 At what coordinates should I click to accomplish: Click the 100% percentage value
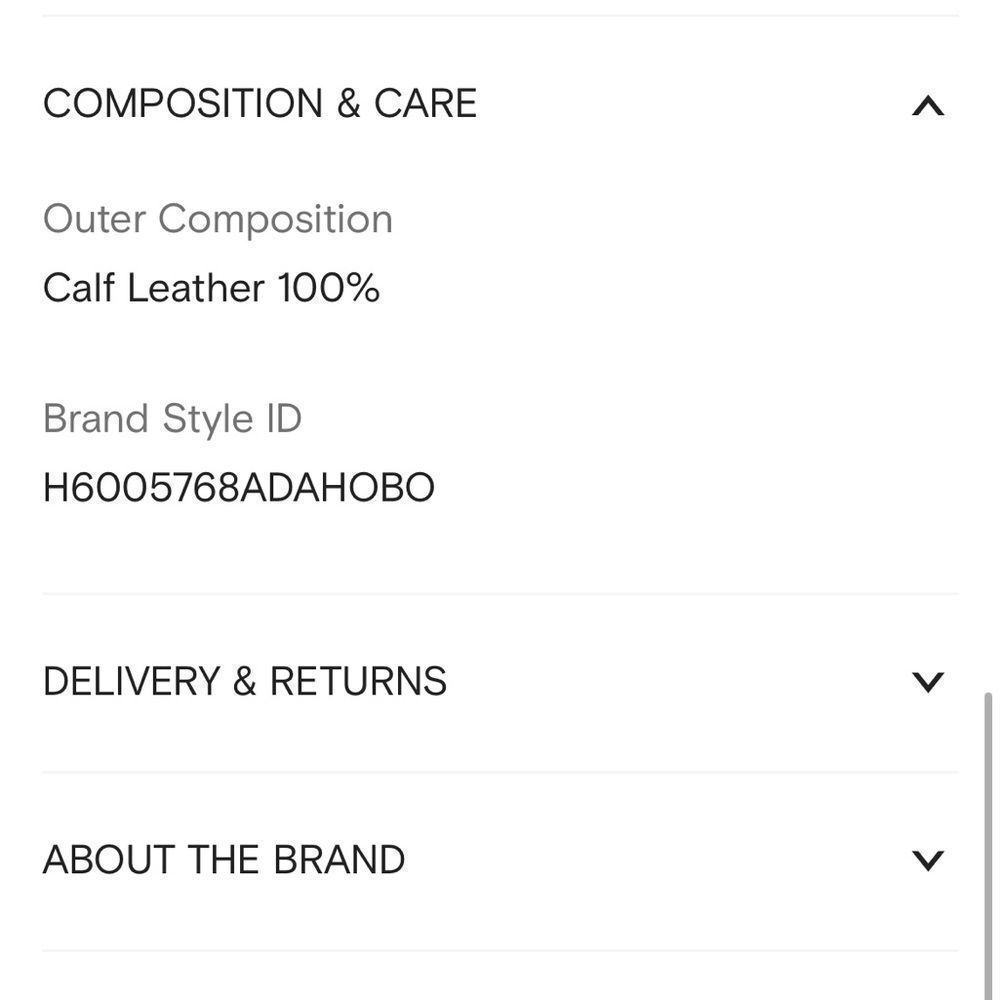tap(328, 288)
